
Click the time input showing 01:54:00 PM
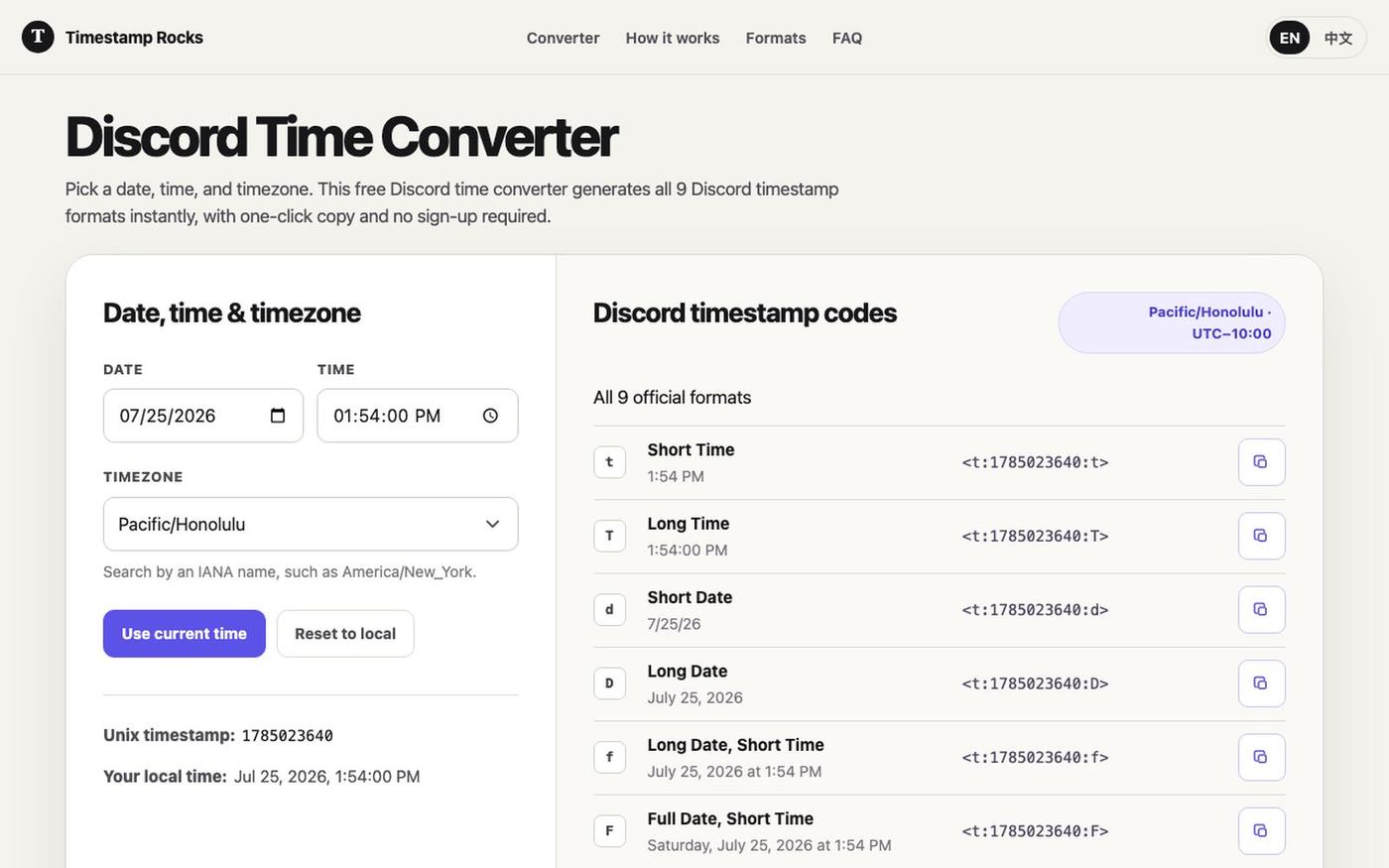418,416
